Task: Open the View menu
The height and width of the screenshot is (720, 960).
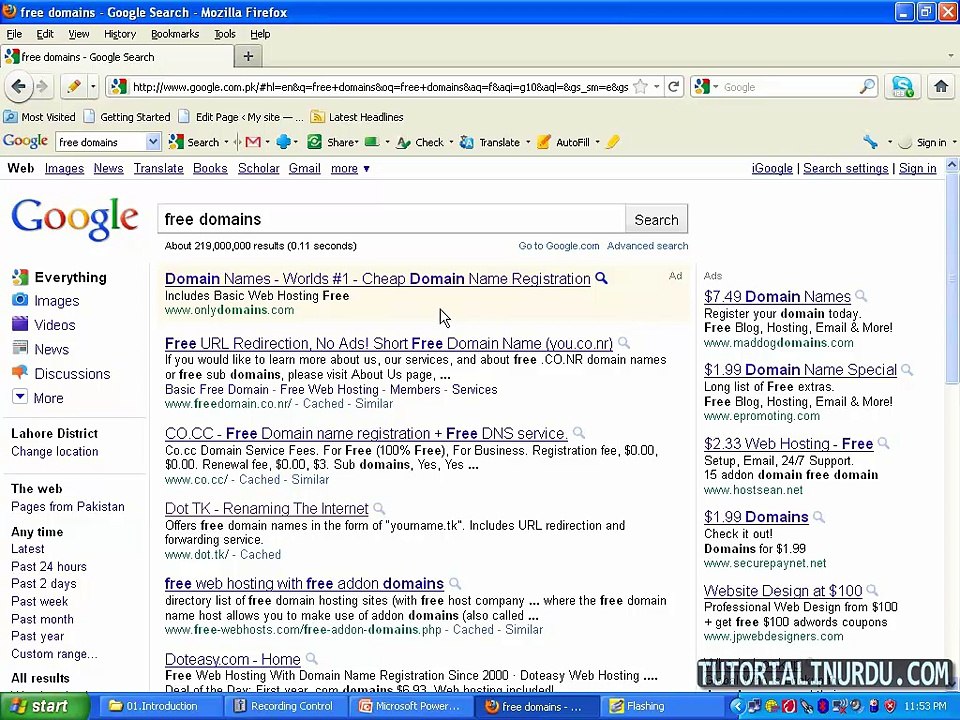Action: tap(78, 34)
